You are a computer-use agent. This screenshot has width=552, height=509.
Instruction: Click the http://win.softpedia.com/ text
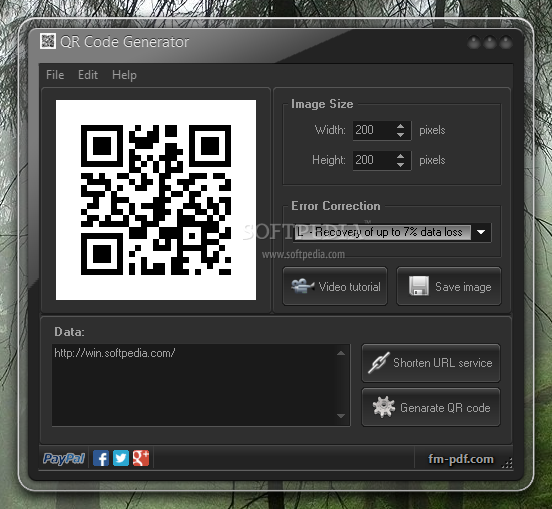(x=114, y=353)
